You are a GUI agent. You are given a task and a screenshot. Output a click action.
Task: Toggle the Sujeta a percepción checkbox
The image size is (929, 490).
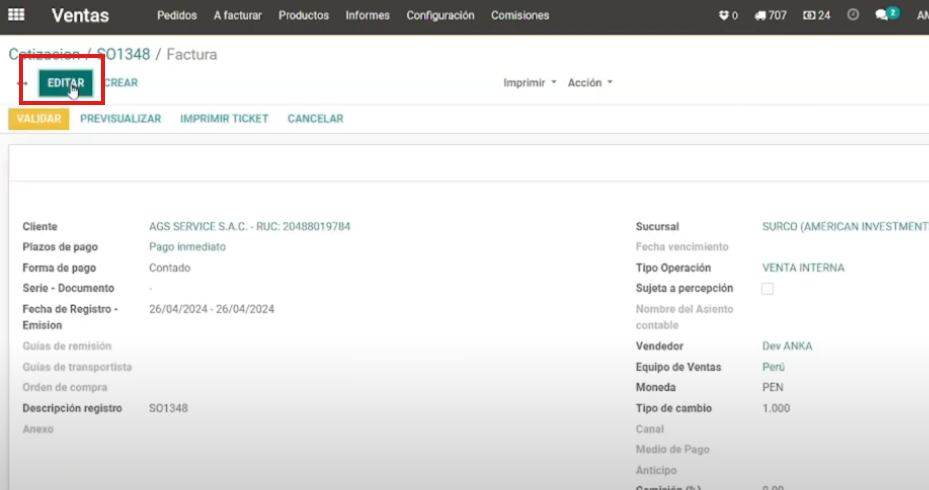767,289
